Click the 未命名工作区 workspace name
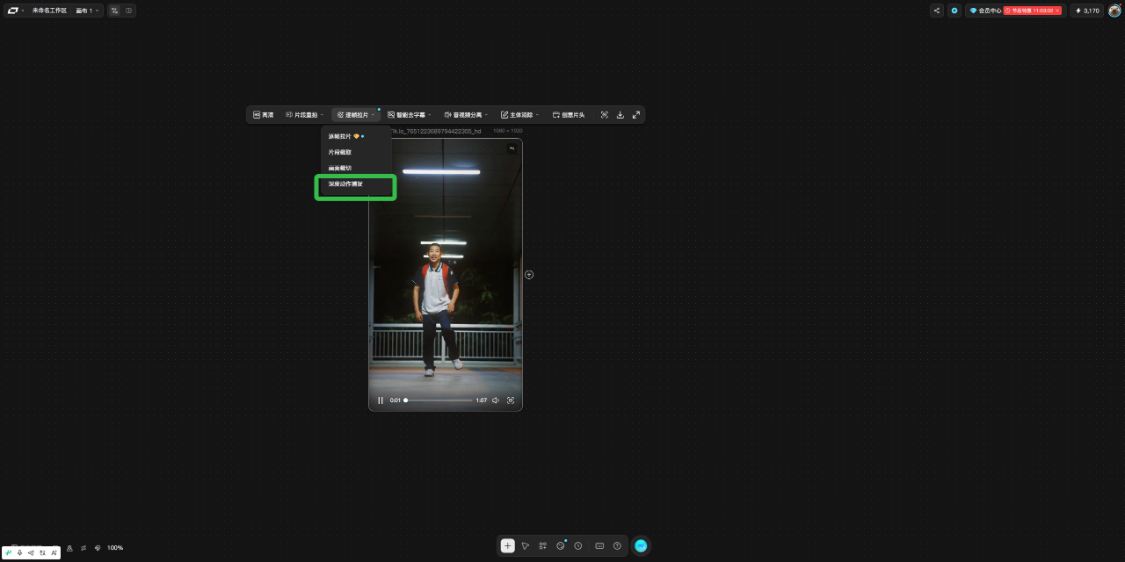The image size is (1125, 562). point(50,11)
